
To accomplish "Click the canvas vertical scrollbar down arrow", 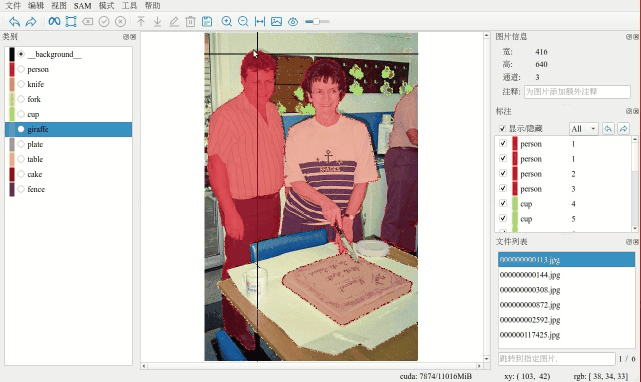I will click(486, 359).
